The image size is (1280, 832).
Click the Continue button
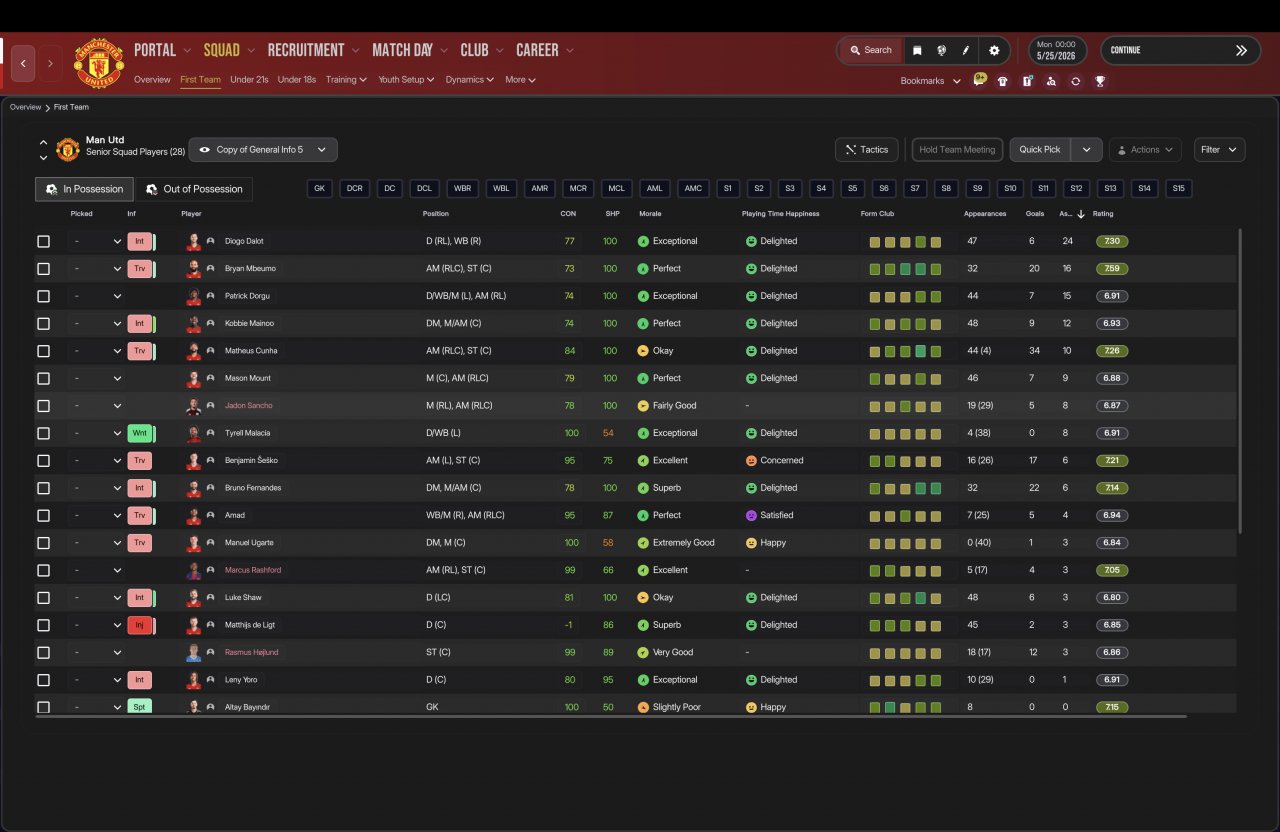[1180, 50]
